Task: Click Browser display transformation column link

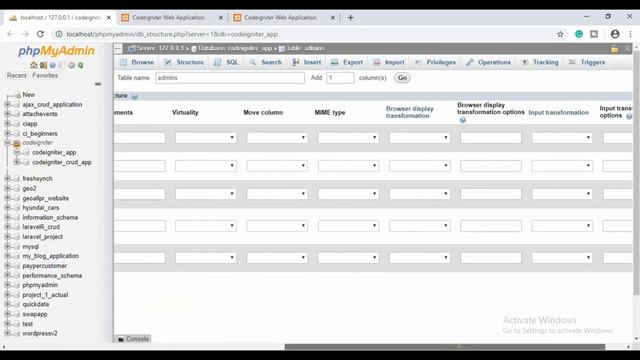Action: [410, 112]
